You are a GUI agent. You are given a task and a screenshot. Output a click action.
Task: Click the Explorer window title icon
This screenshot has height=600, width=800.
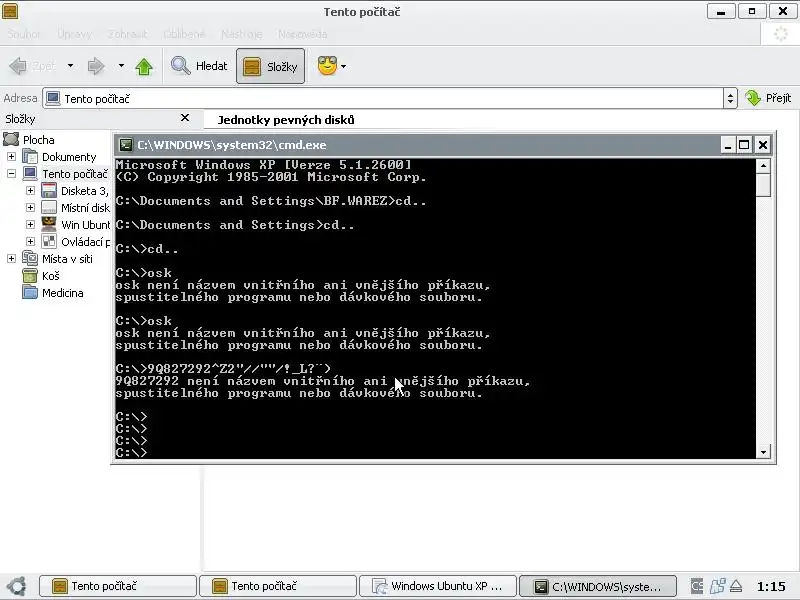pos(10,11)
